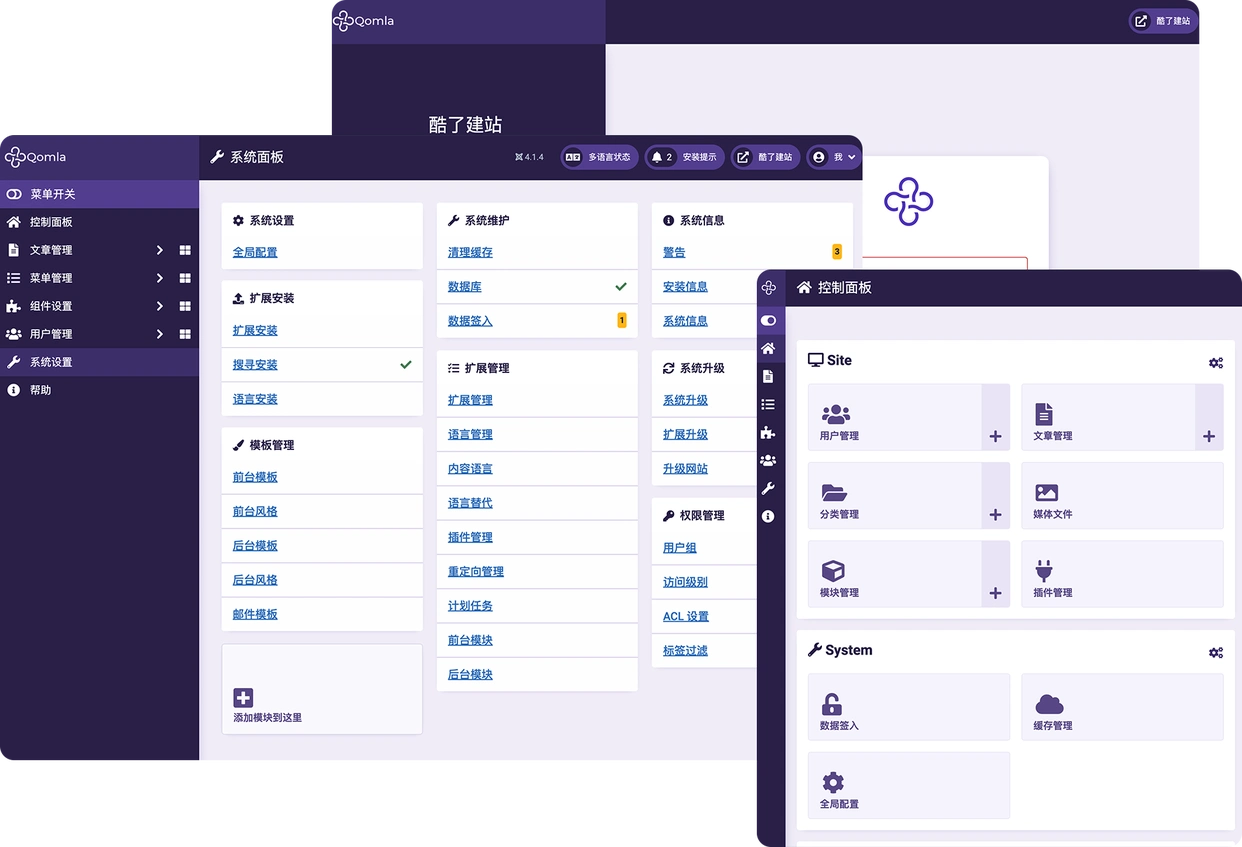The image size is (1242, 847).
Task: Open the dashboard grid icon beside 组件设置
Action: pyautogui.click(x=185, y=306)
